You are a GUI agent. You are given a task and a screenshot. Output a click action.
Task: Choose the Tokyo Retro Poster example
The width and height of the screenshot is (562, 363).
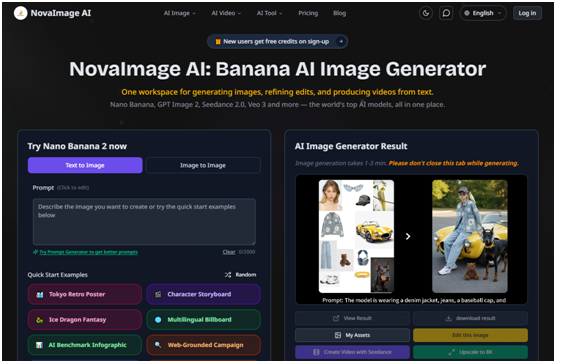tap(85, 294)
